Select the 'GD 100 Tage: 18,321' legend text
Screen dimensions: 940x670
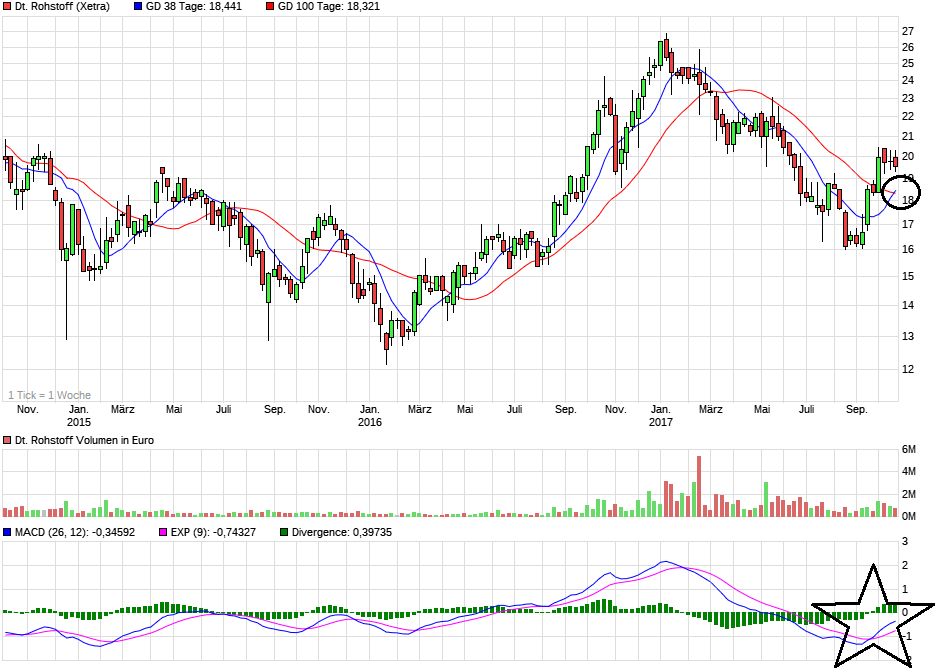329,7
